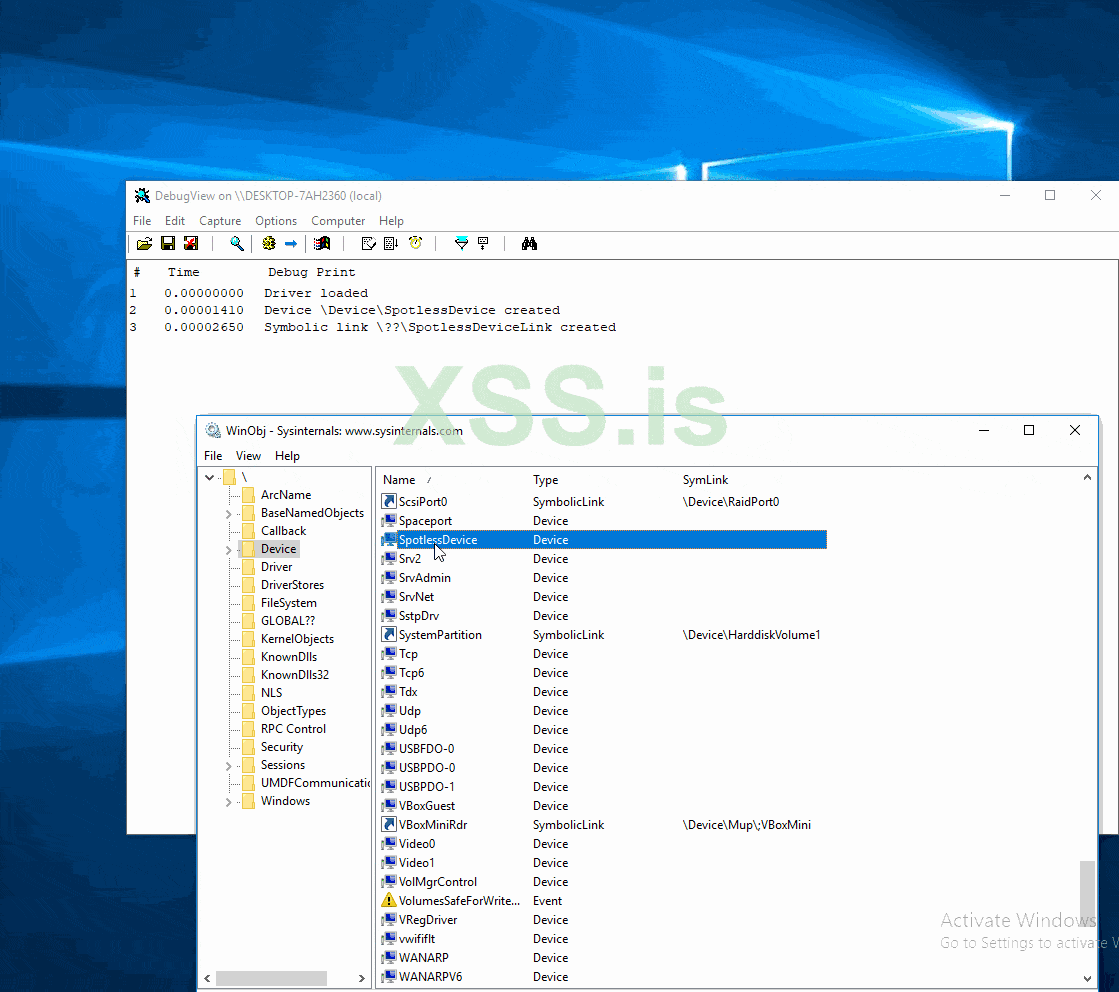This screenshot has height=992, width=1119.
Task: Toggle the Capture magnifying glass icon
Action: 236,244
